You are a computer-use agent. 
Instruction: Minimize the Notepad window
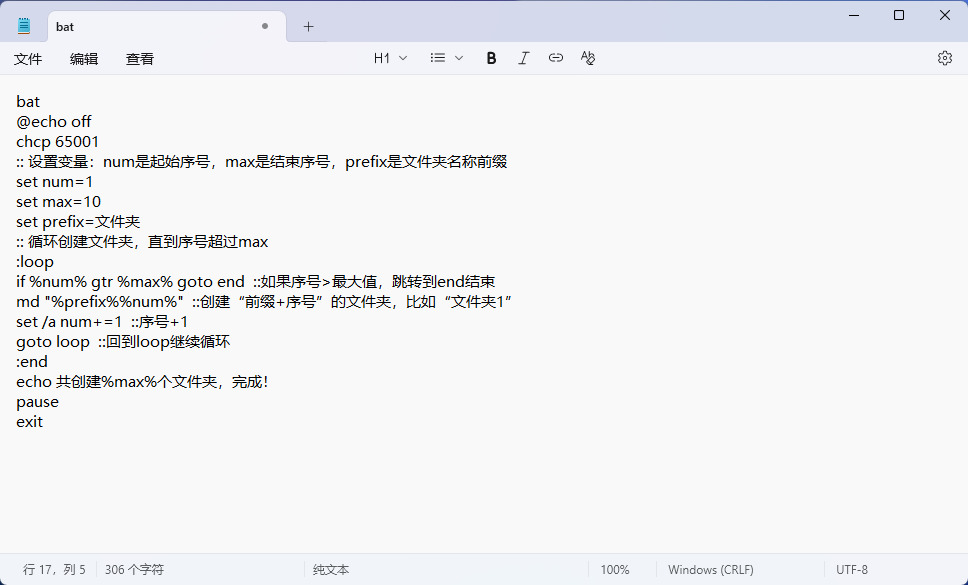point(854,15)
